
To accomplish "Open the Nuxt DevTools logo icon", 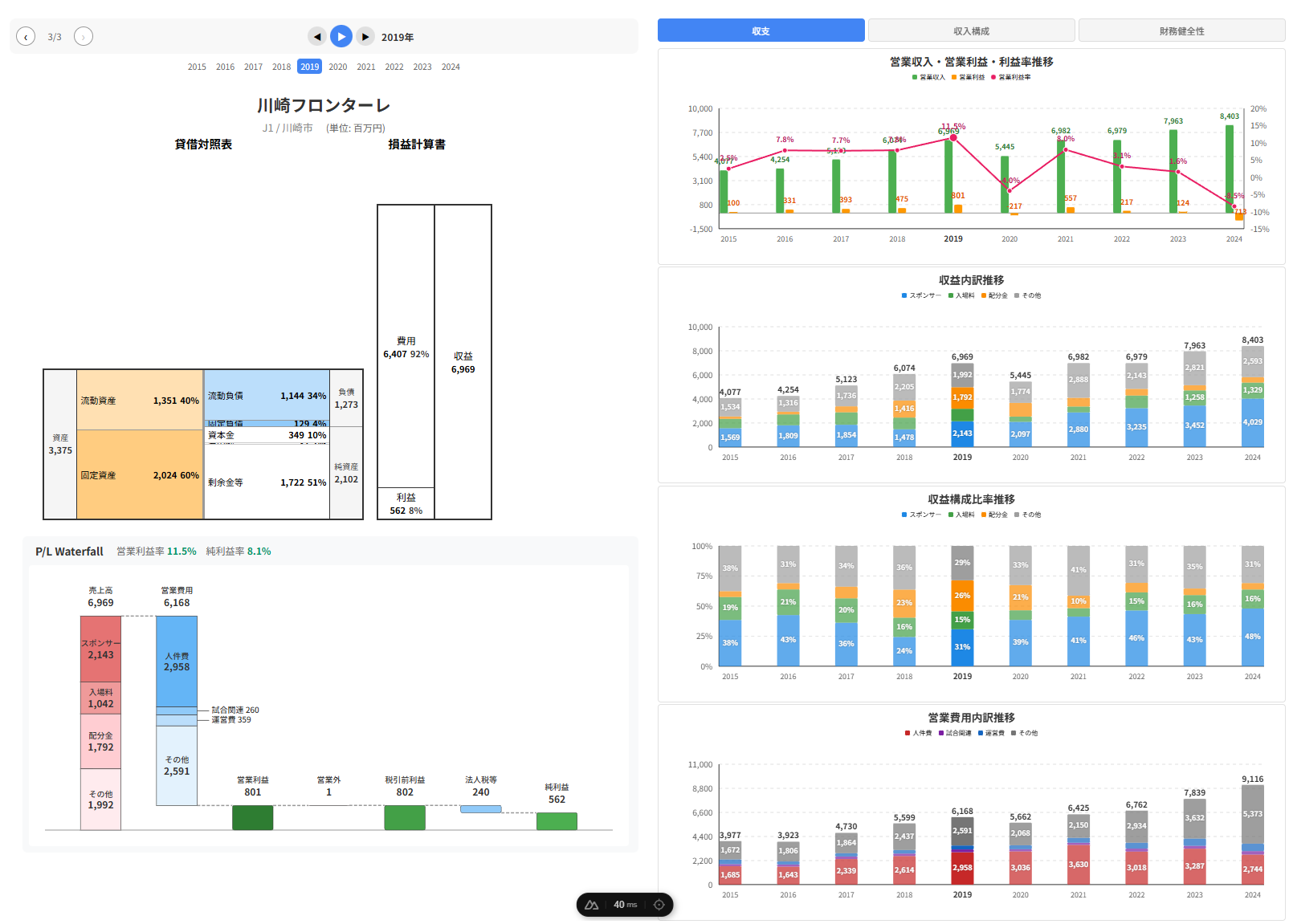I will (592, 905).
